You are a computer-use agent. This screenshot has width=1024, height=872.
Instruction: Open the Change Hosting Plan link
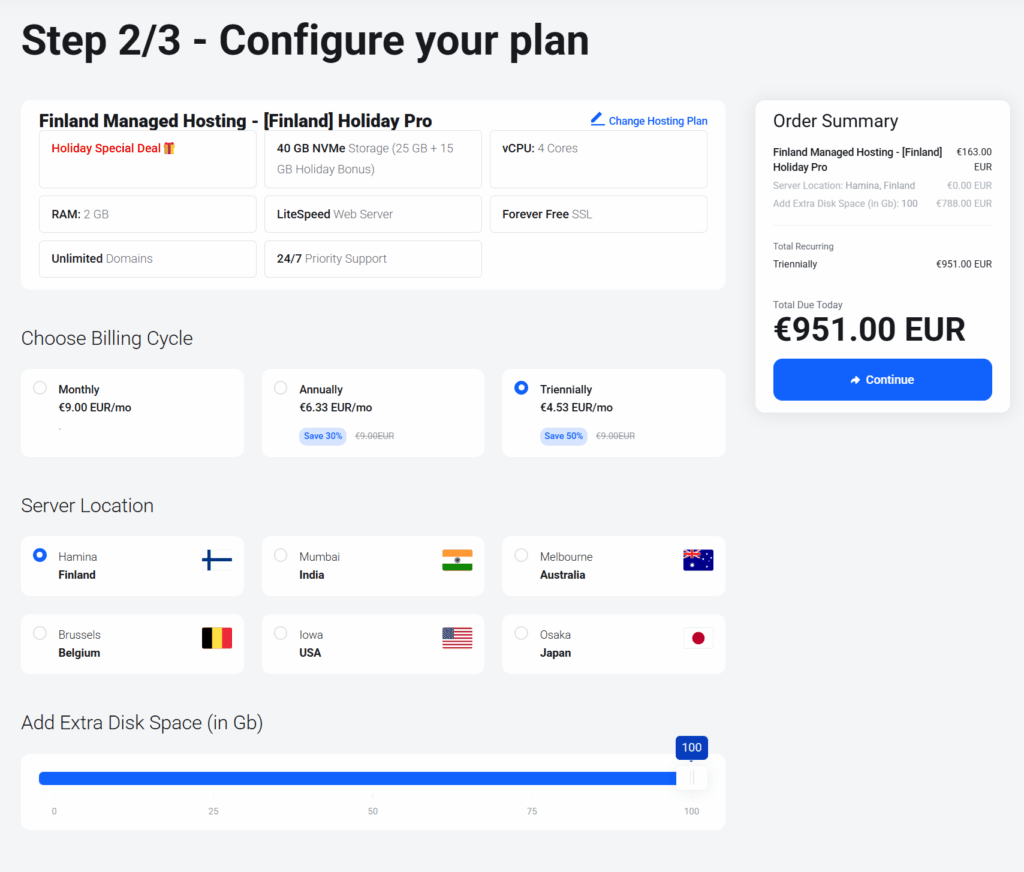(x=658, y=121)
